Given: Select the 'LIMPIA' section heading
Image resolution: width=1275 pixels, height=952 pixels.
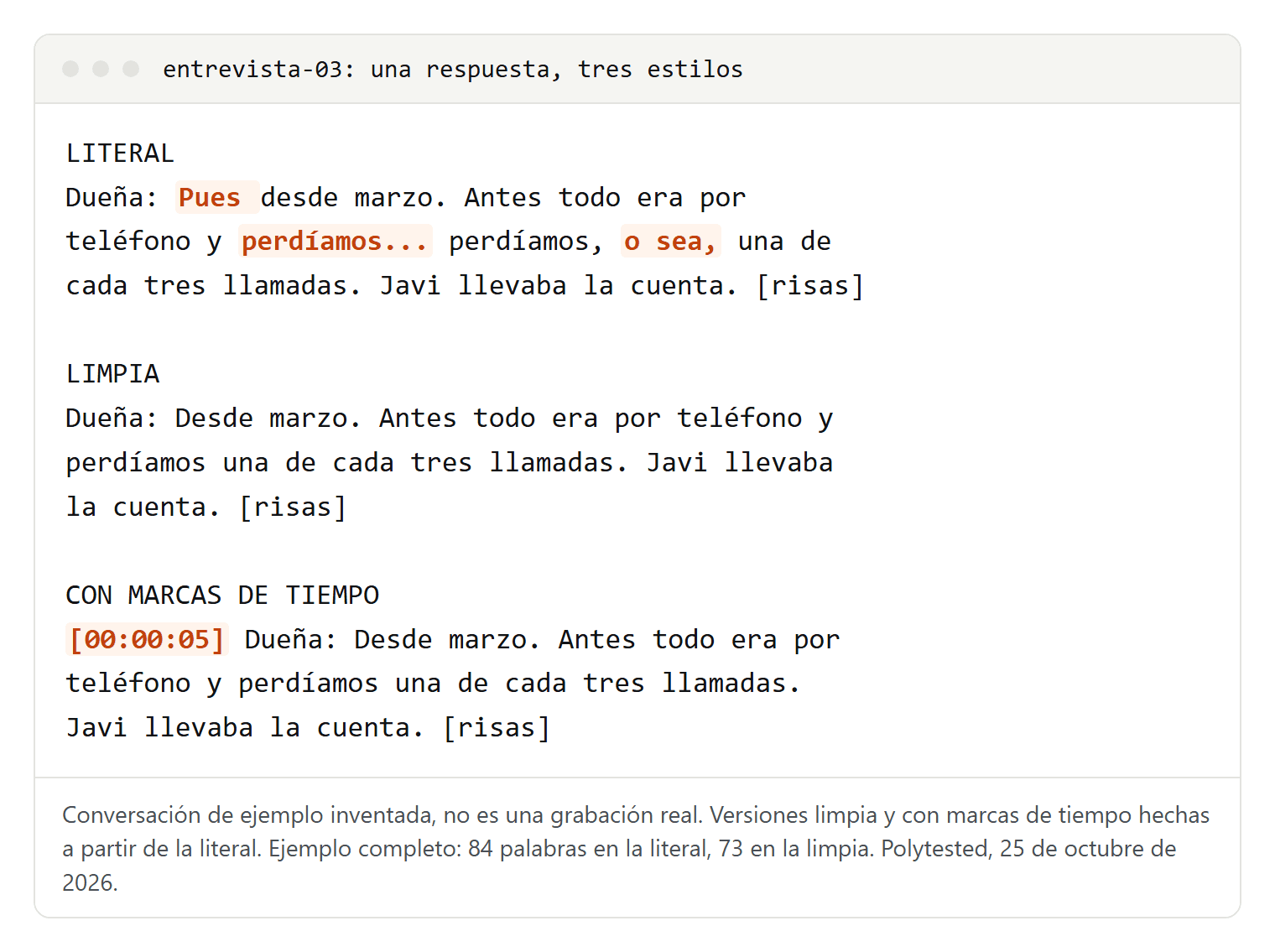Looking at the screenshot, I should click(x=112, y=374).
